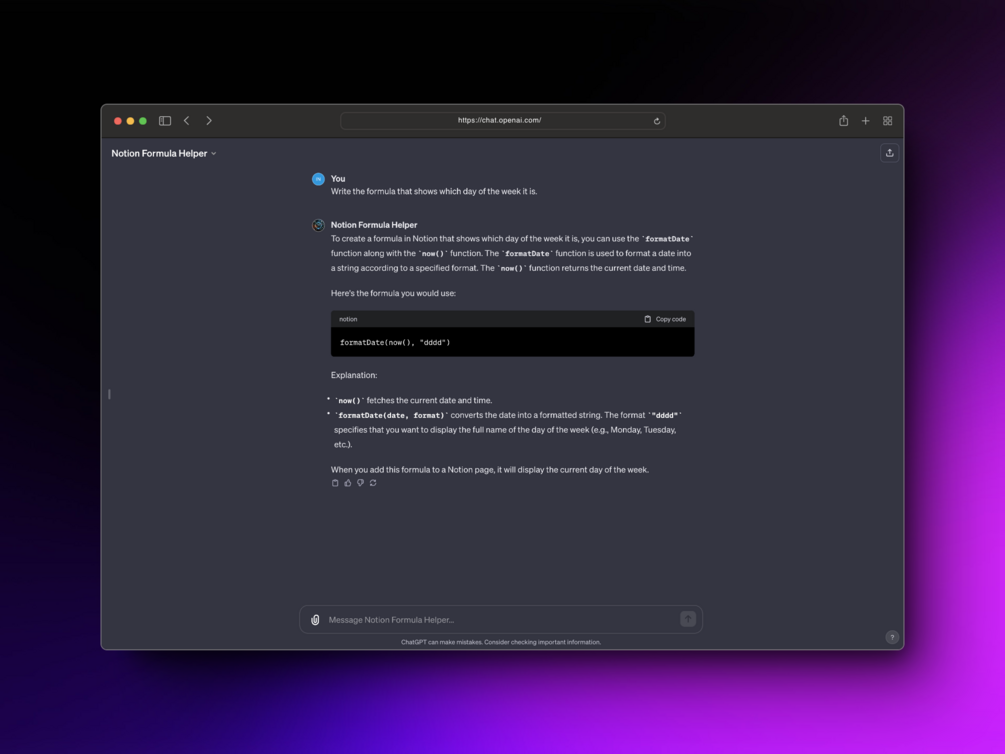Close the window with the red button

[x=118, y=121]
